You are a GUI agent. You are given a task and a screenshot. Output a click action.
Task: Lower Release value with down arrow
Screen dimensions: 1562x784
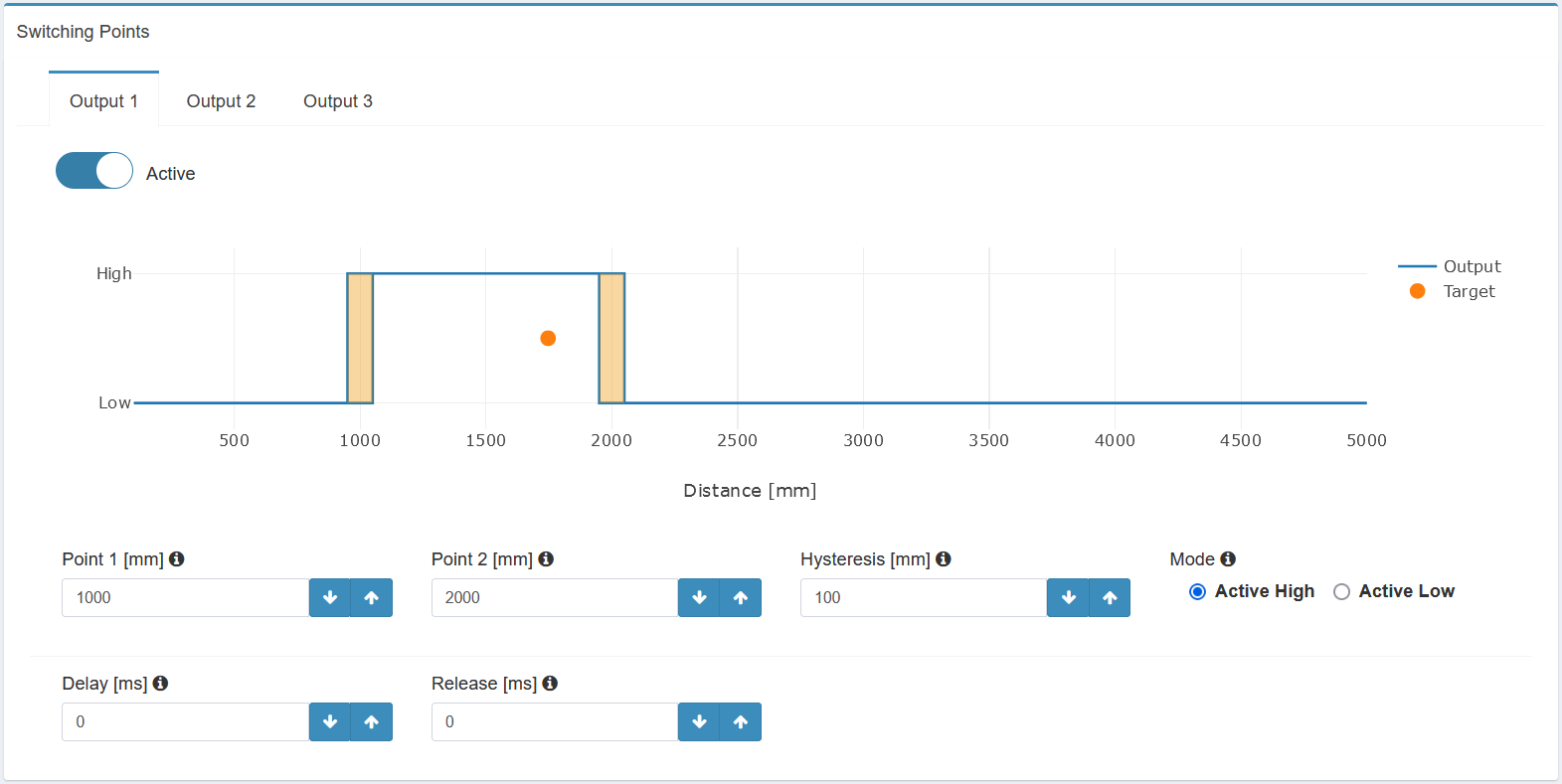[699, 722]
